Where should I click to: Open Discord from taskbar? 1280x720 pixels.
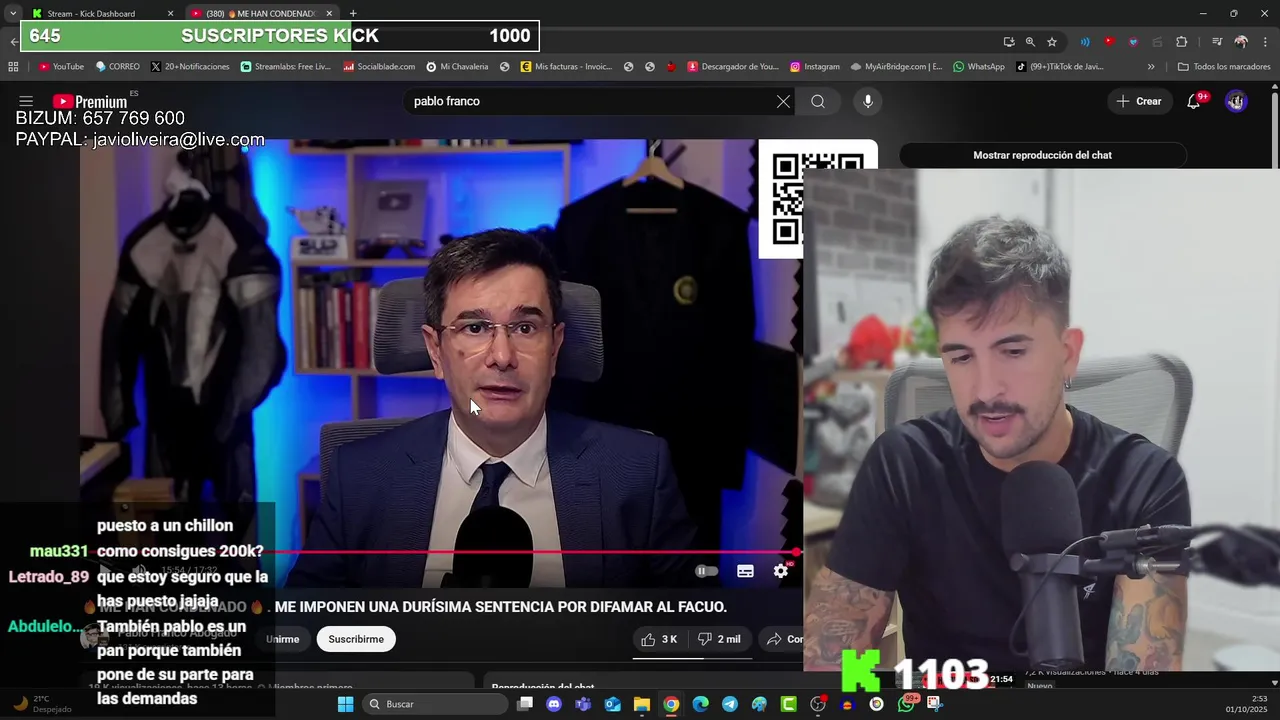pos(554,704)
